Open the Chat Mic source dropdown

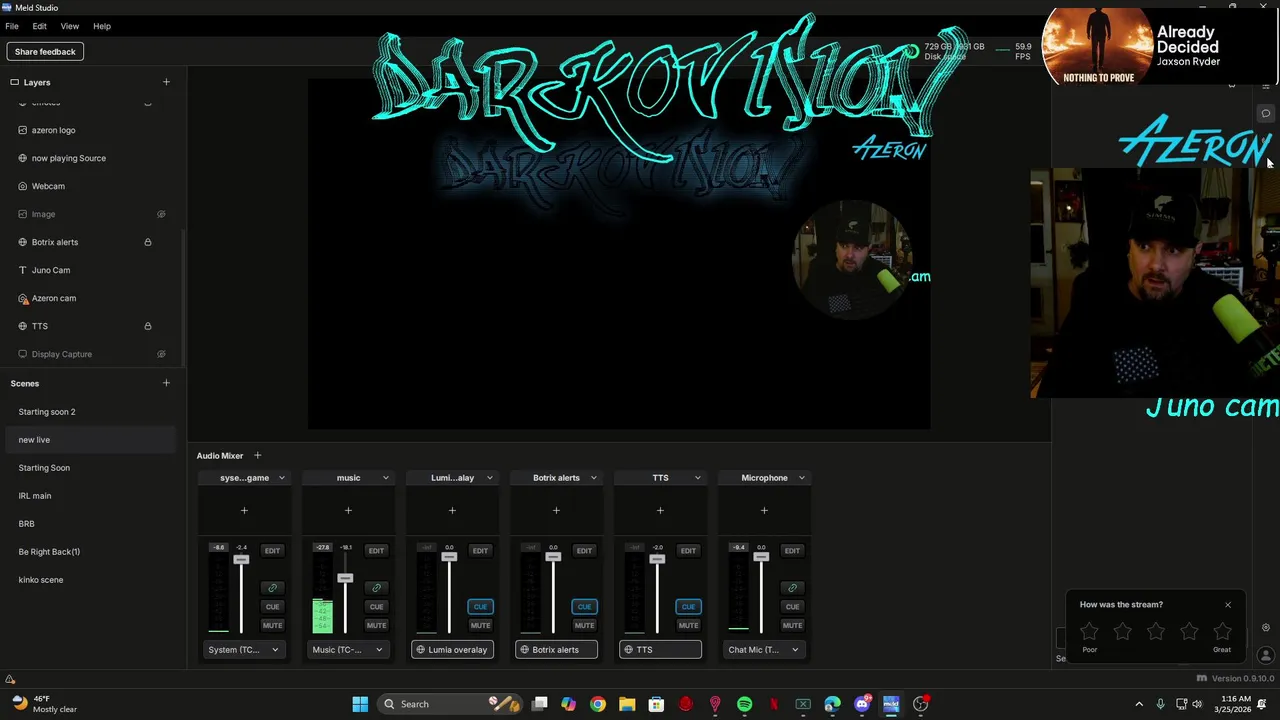tap(764, 650)
